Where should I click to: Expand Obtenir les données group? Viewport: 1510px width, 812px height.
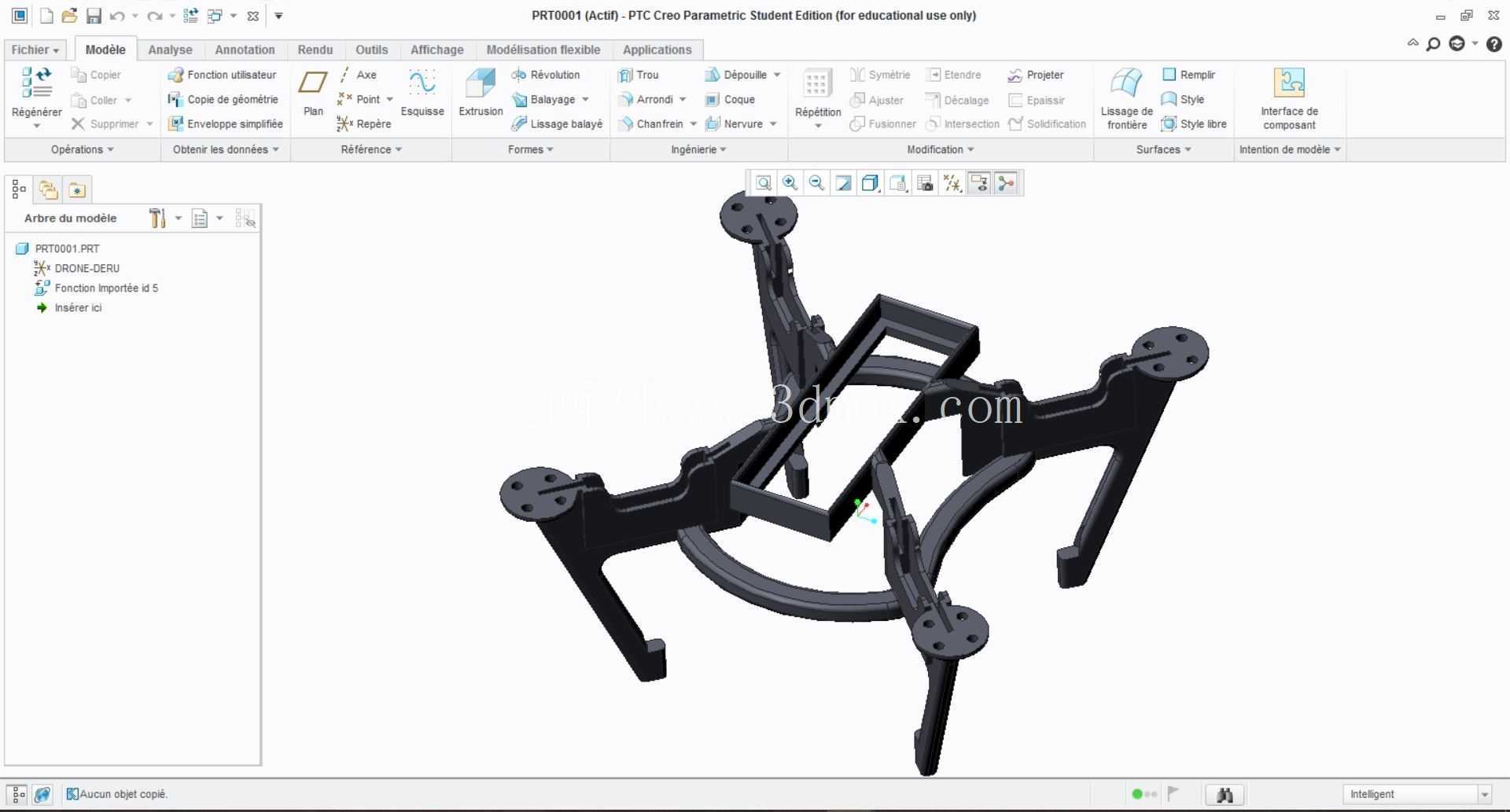coord(226,149)
